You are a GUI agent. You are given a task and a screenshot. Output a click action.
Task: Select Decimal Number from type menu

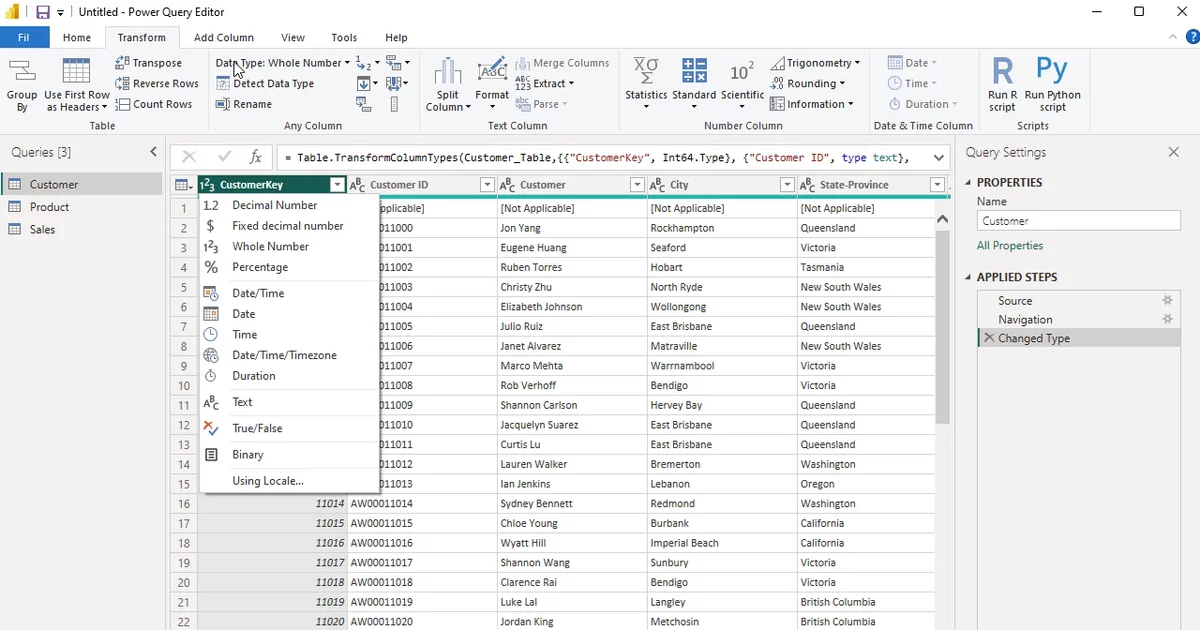click(289, 205)
